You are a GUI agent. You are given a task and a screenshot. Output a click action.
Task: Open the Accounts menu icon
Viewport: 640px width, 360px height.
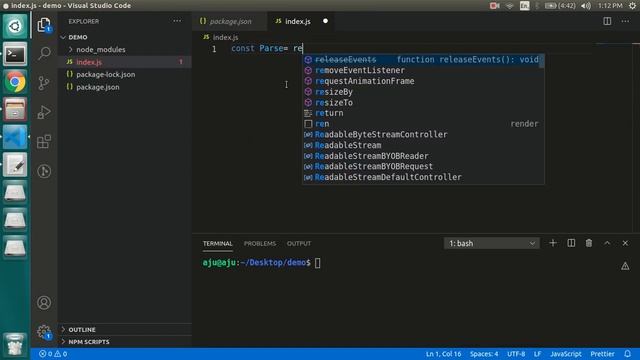44,302
